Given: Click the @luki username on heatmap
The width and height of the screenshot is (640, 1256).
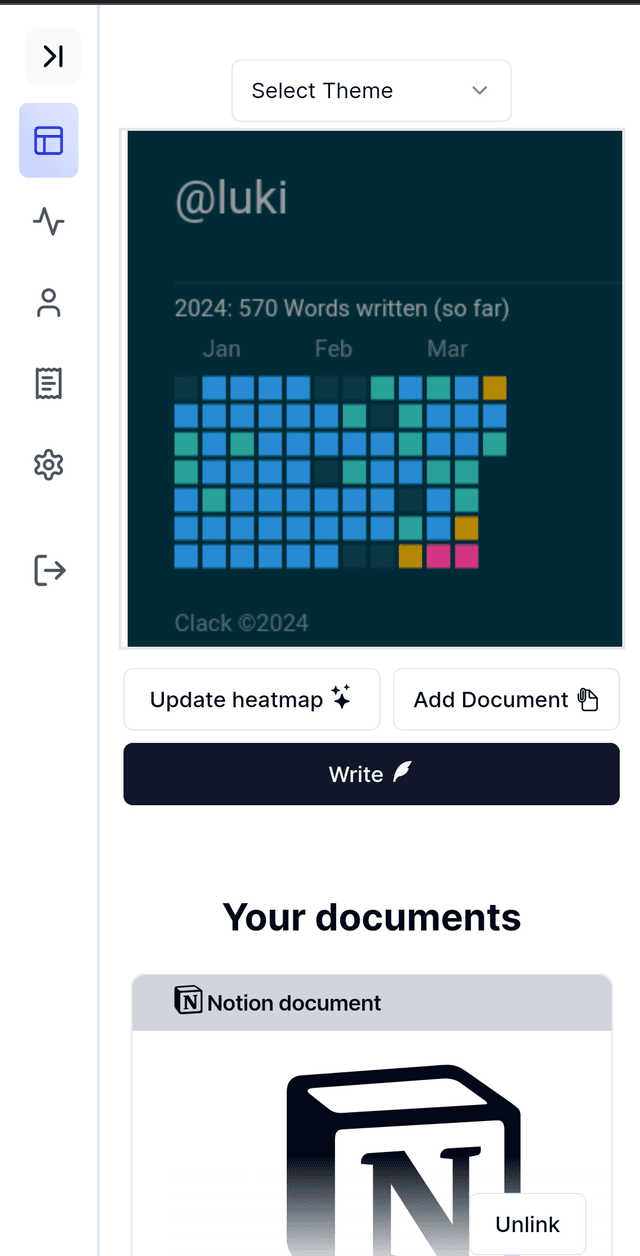Looking at the screenshot, I should click(231, 198).
